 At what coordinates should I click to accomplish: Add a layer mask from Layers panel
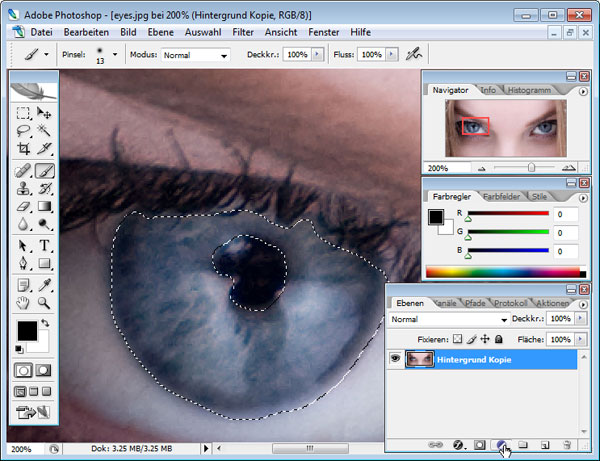[x=480, y=444]
